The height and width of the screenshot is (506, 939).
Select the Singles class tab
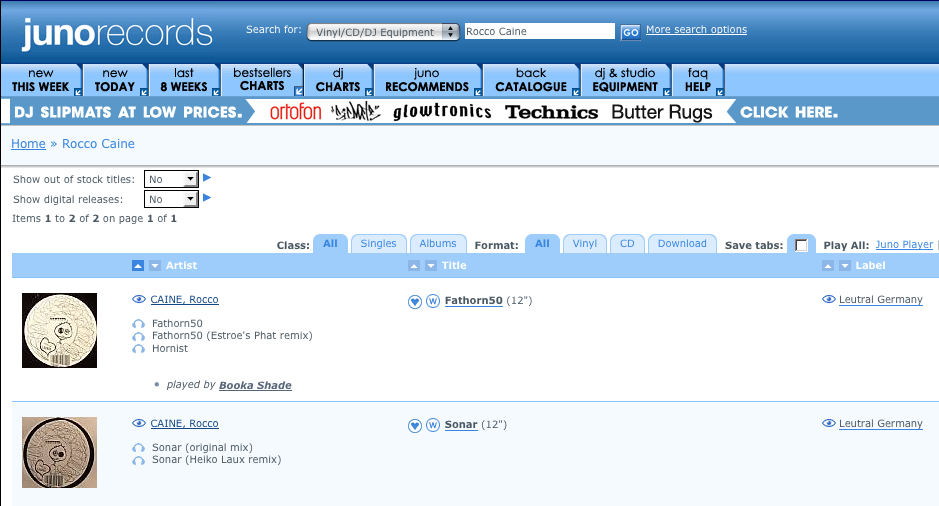[x=378, y=244]
